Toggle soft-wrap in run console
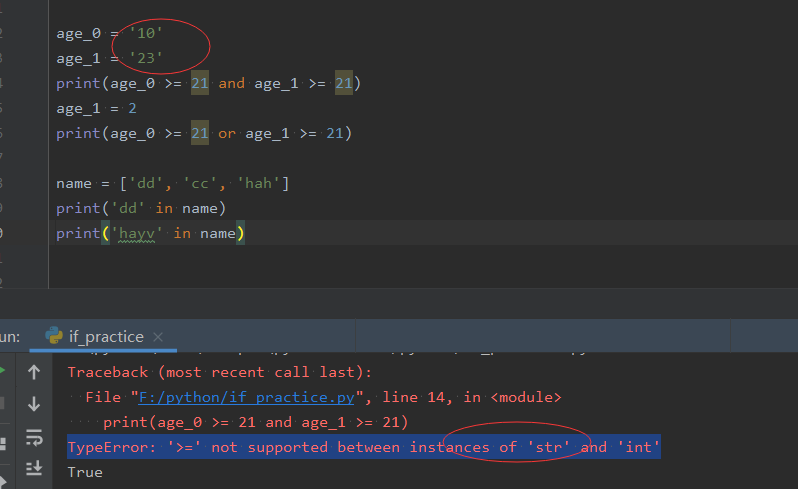 click(x=34, y=437)
